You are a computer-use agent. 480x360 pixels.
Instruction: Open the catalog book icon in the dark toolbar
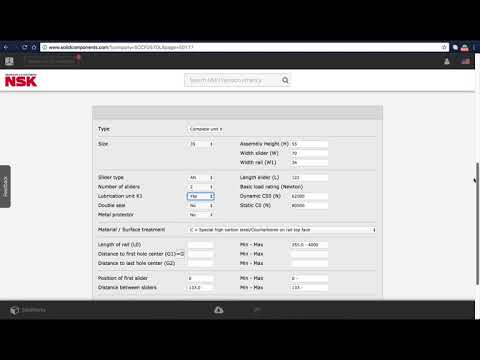(9, 61)
